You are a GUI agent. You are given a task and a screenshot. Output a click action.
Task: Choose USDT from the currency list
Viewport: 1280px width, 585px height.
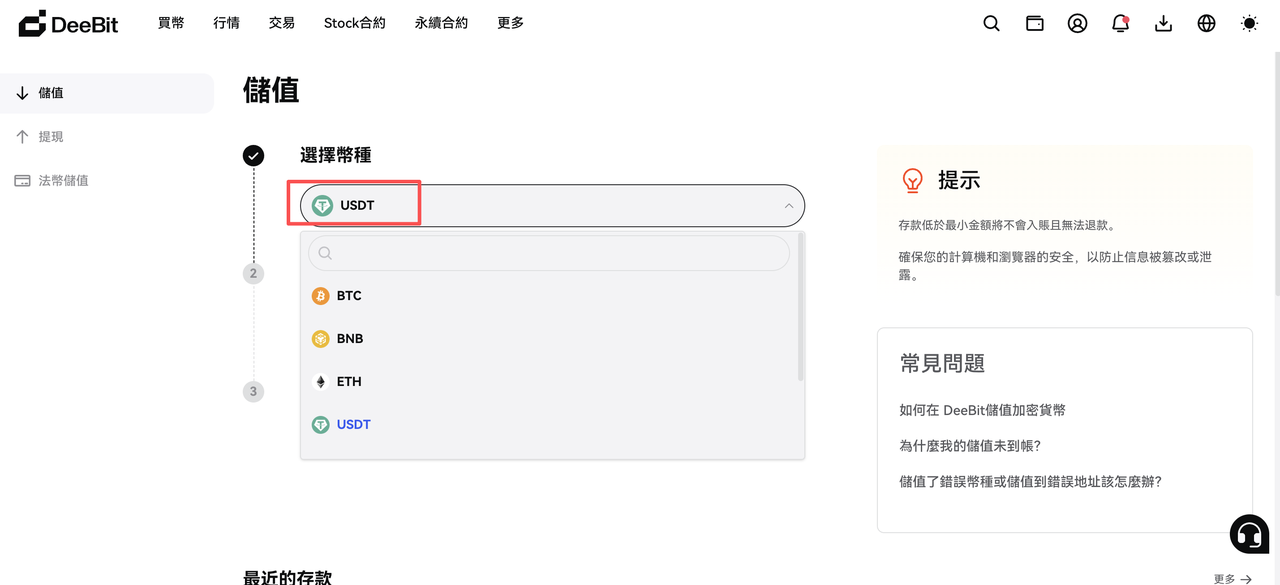549,425
